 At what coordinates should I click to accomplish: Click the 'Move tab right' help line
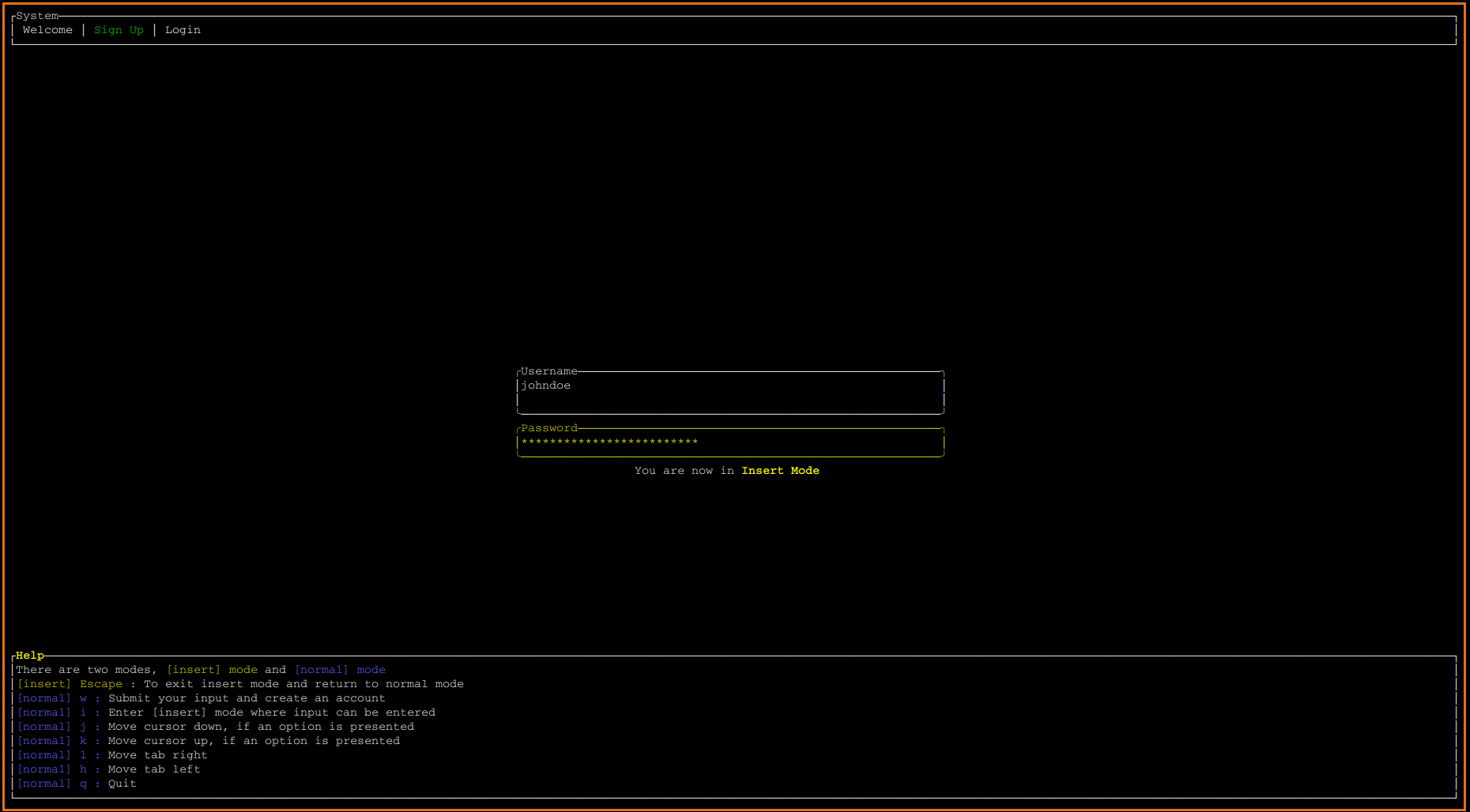pos(112,755)
